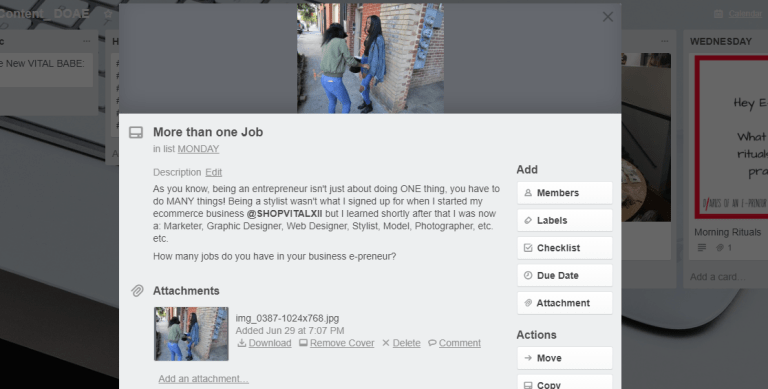The width and height of the screenshot is (768, 389).
Task: Click the star icon next to board name
Action: pyautogui.click(x=108, y=14)
